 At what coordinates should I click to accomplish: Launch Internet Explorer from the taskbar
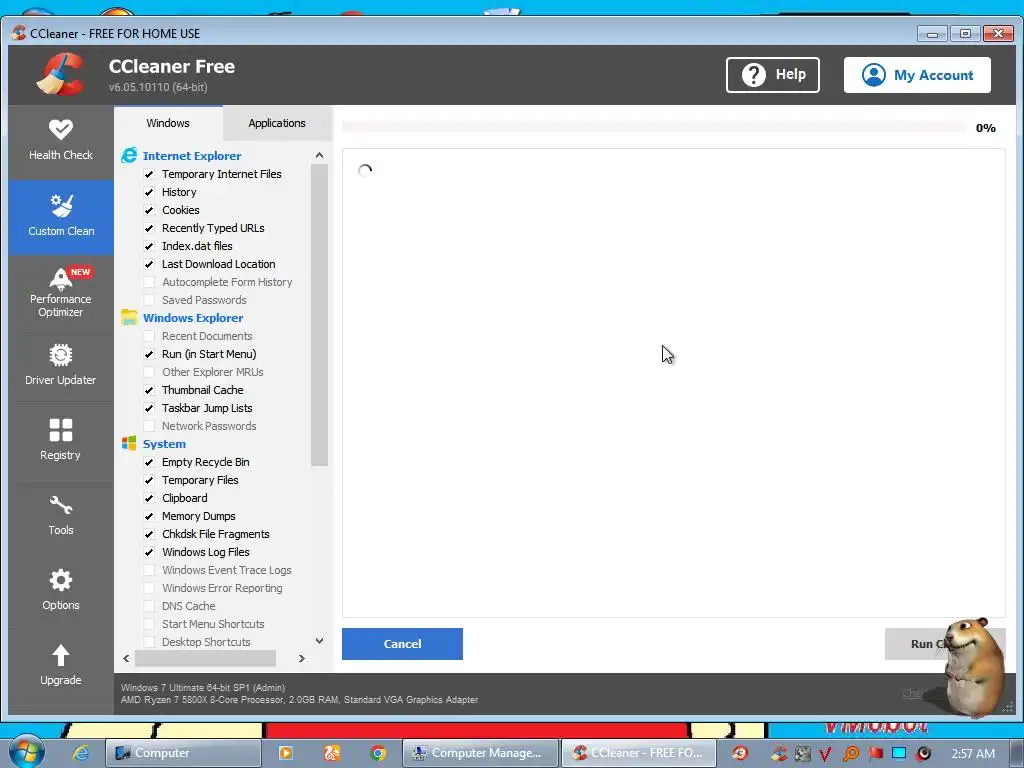(x=81, y=753)
